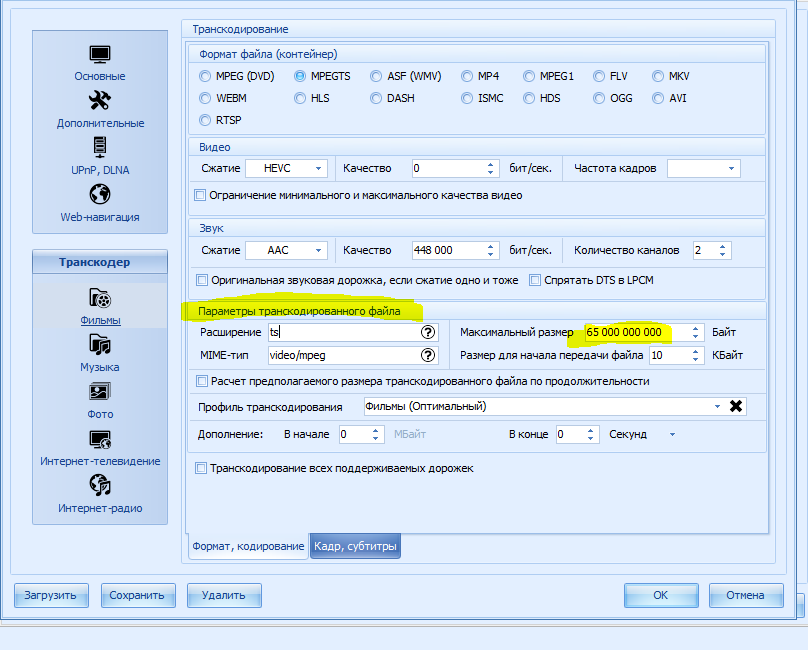Increase the audio Качество 448 000 value
Viewport: 808px width, 650px height.
[491, 246]
